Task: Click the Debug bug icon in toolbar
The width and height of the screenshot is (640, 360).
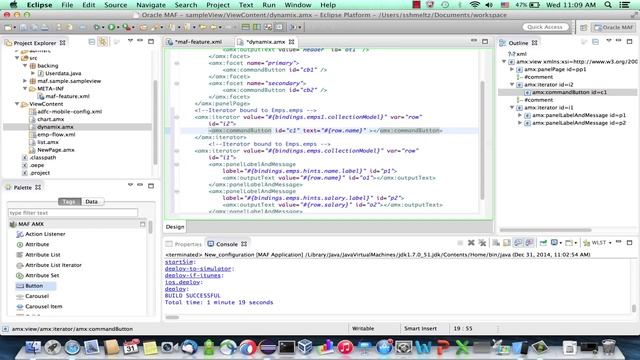Action: coord(96,27)
